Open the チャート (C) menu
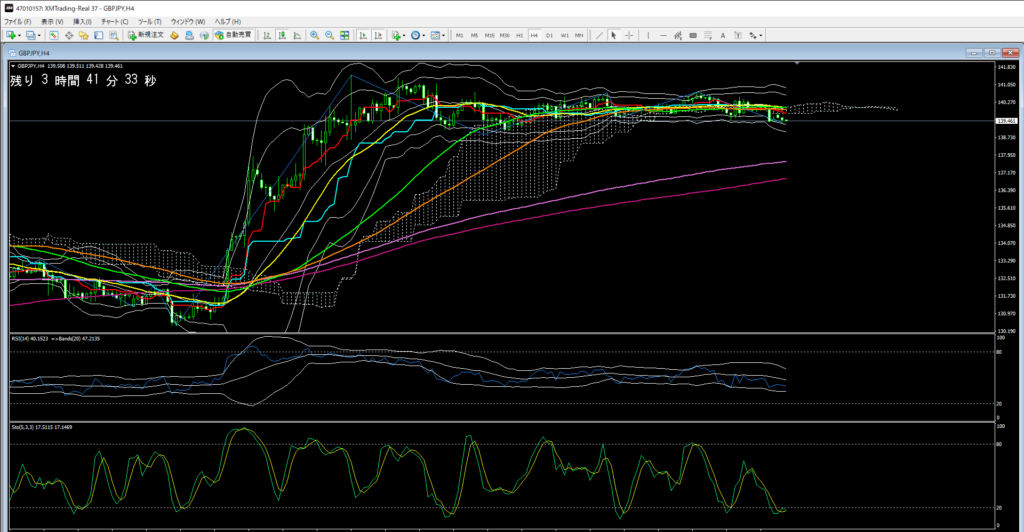1024x532 pixels. pyautogui.click(x=115, y=22)
